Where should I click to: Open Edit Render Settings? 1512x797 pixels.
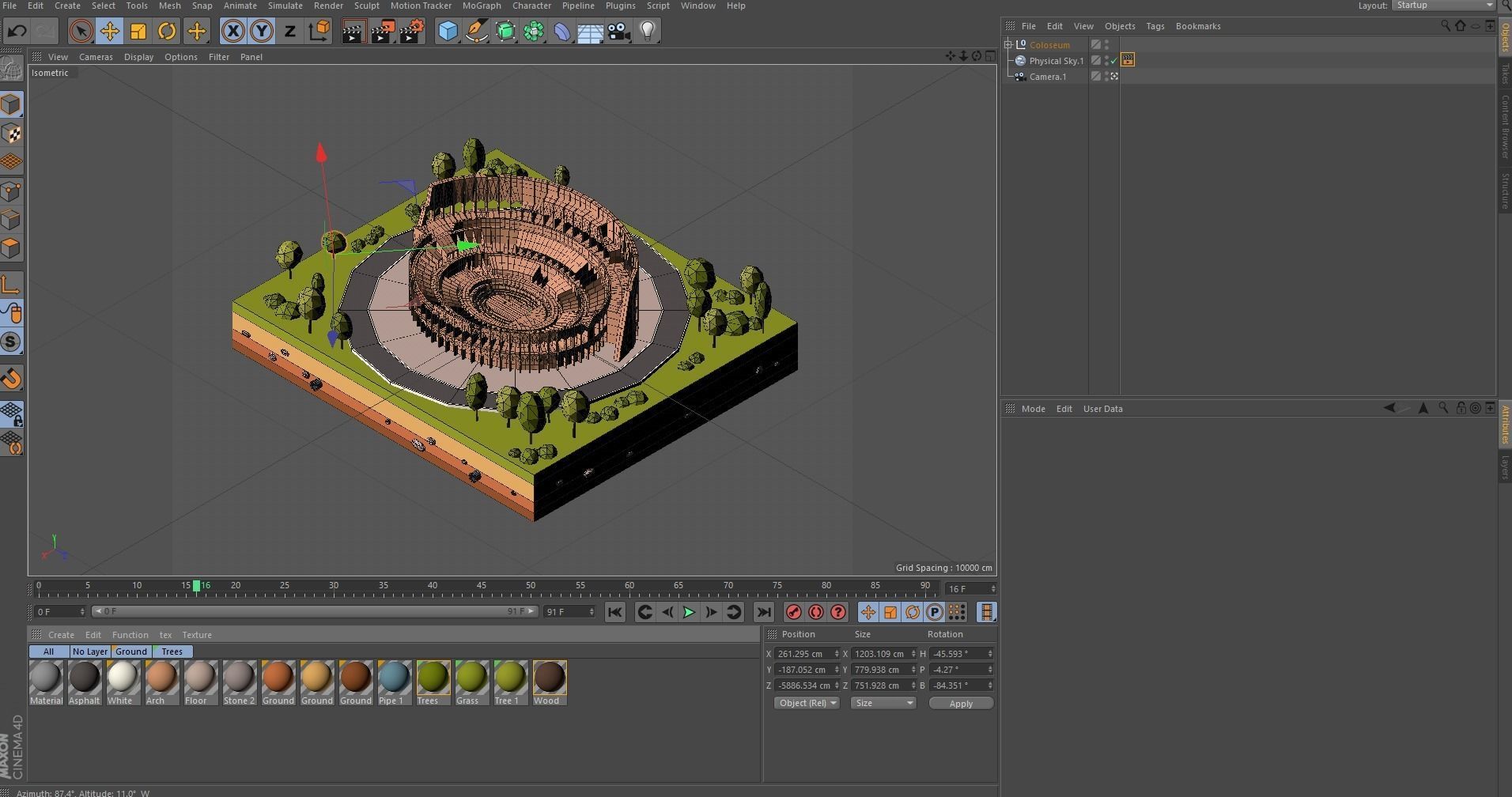tap(412, 32)
